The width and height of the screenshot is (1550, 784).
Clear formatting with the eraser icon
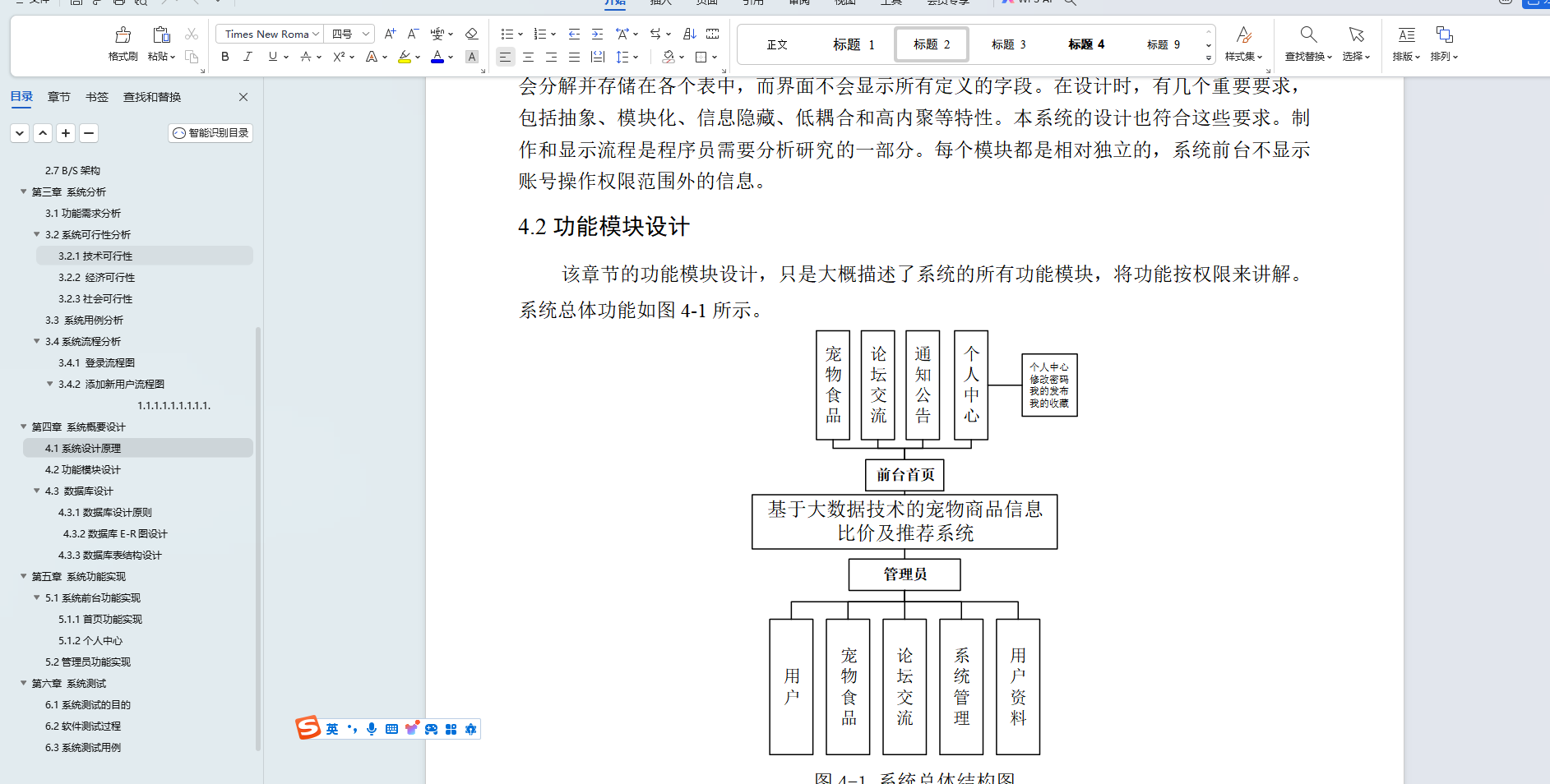point(471,34)
